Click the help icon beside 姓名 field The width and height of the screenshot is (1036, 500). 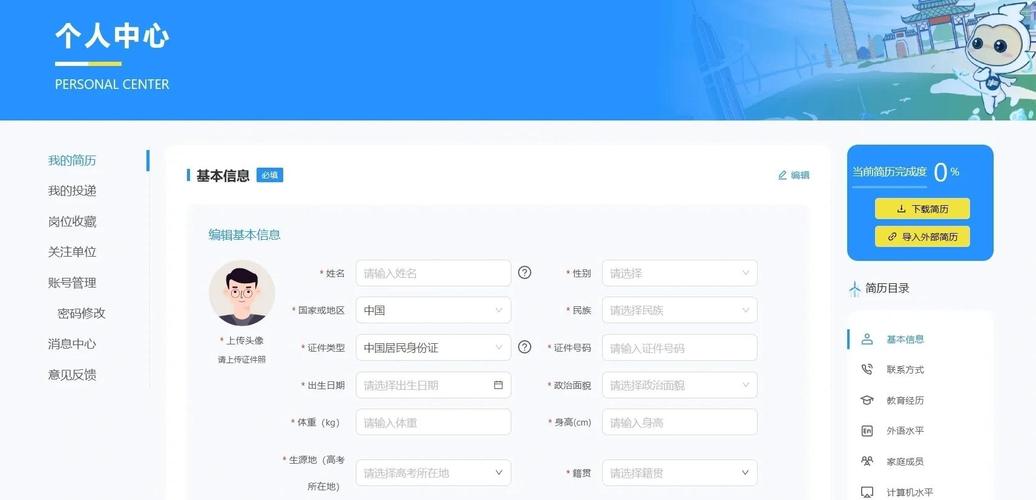click(525, 272)
